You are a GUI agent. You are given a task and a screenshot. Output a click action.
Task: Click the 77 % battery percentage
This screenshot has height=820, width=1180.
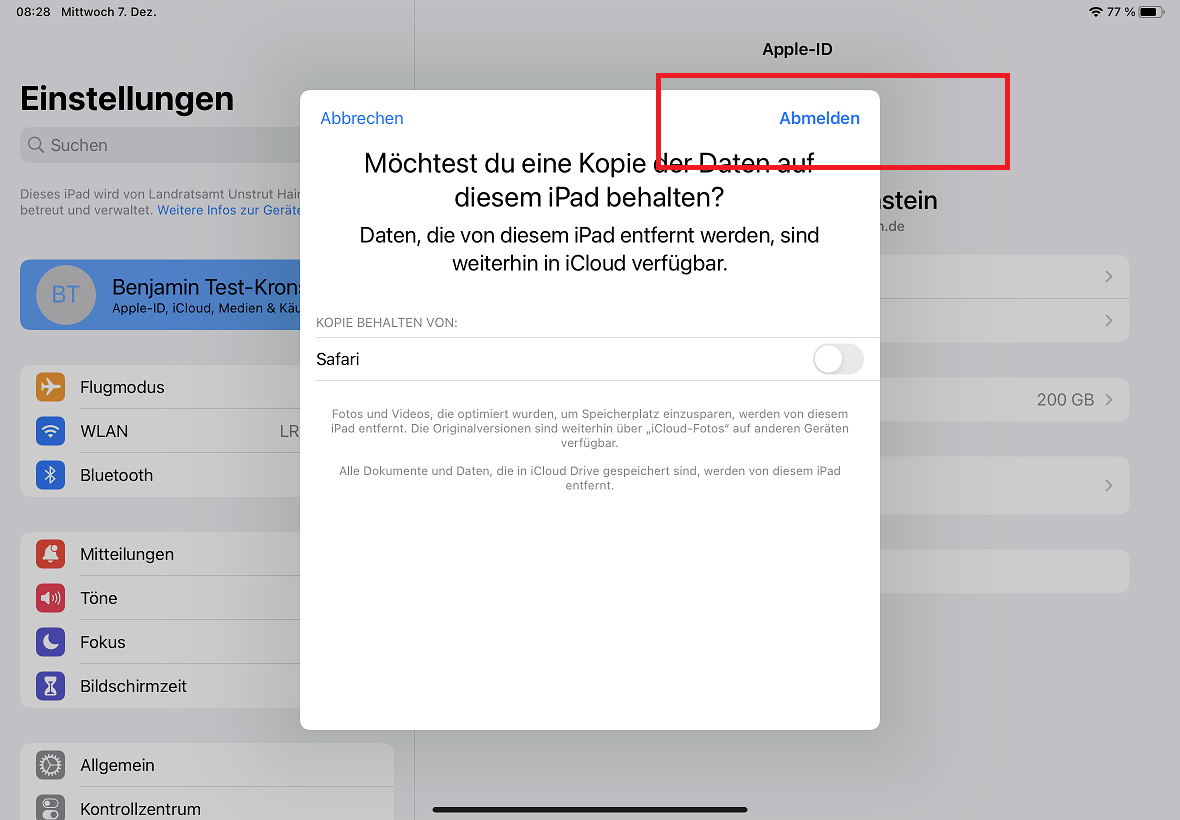(1121, 12)
